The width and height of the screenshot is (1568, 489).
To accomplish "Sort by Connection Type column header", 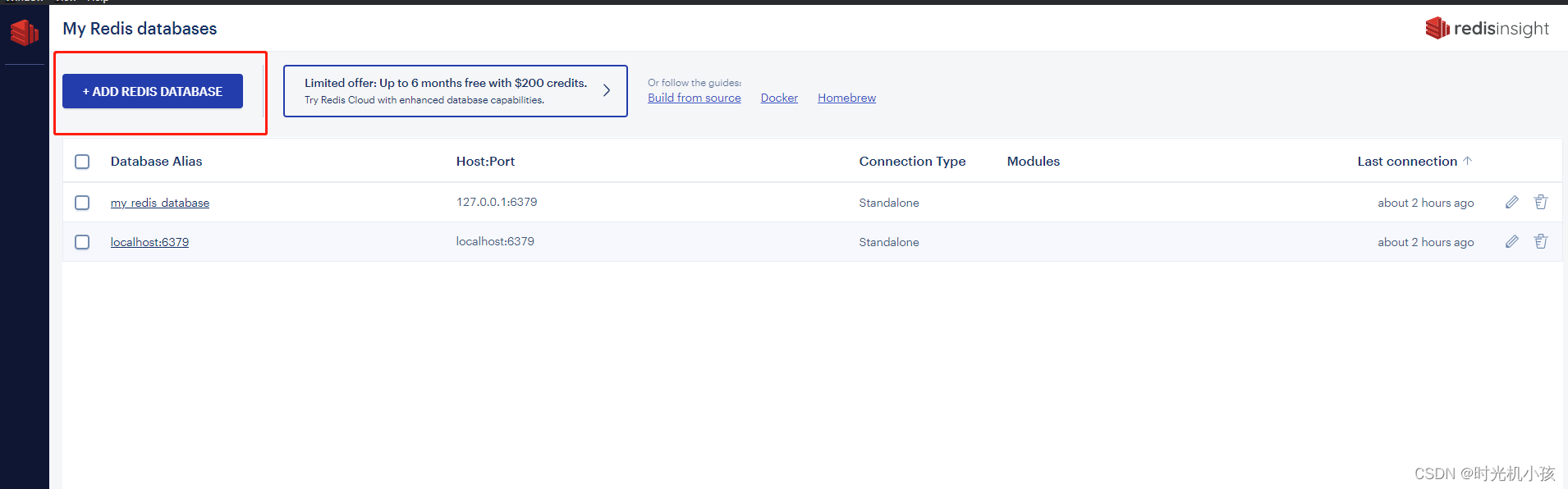I will (x=912, y=162).
